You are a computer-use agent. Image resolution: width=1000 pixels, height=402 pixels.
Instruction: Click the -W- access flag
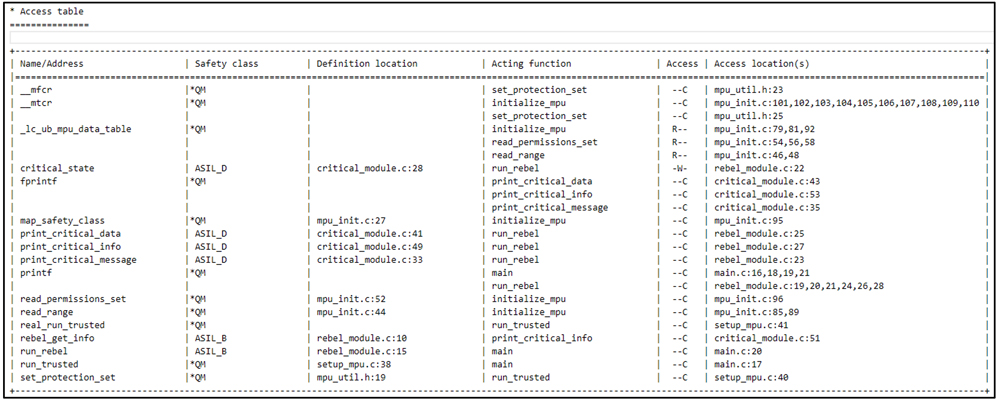pyautogui.click(x=679, y=168)
